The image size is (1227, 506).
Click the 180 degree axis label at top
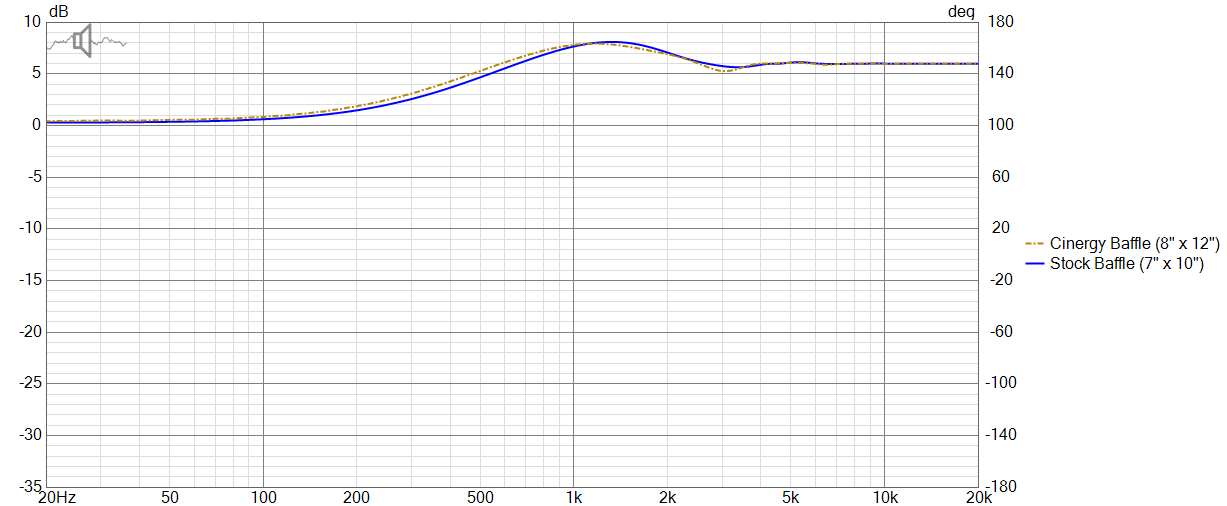pos(999,21)
